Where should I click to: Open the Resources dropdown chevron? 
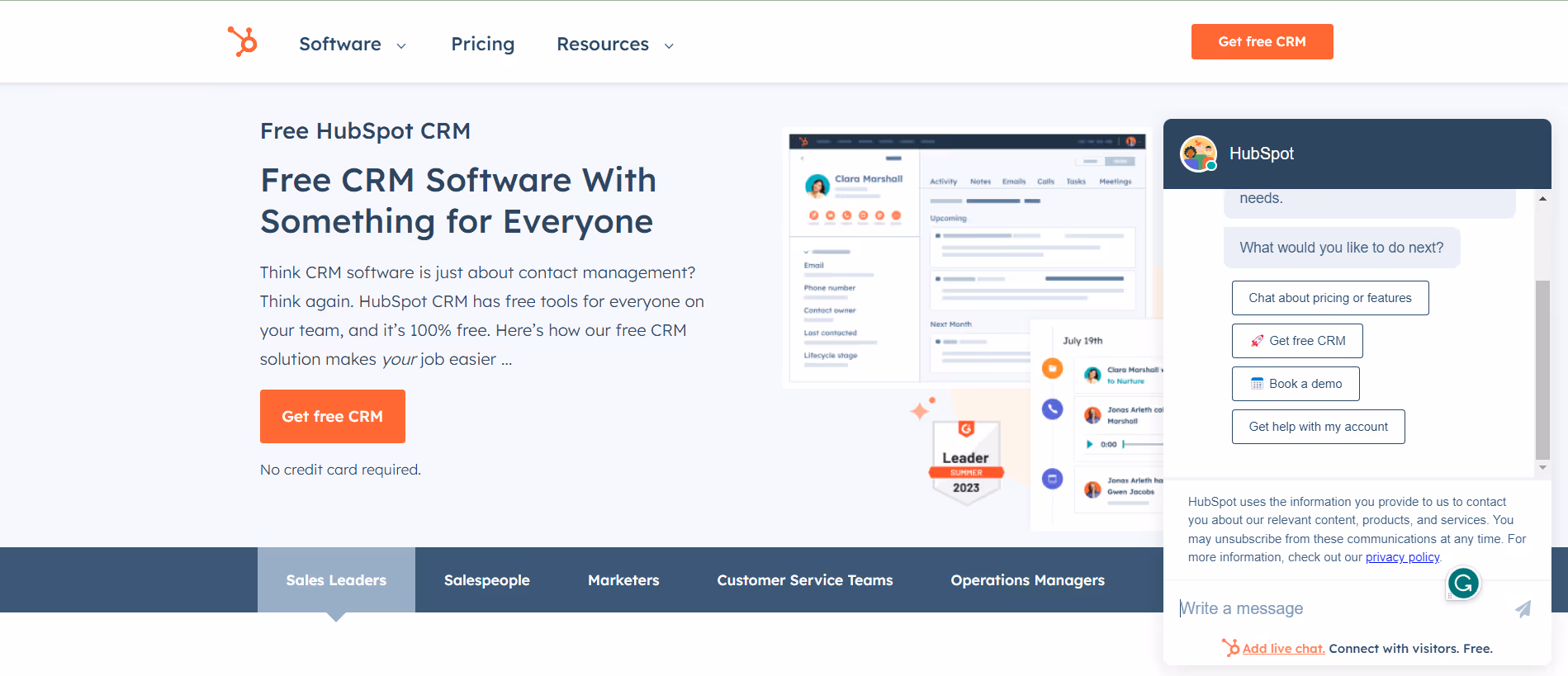click(x=669, y=46)
